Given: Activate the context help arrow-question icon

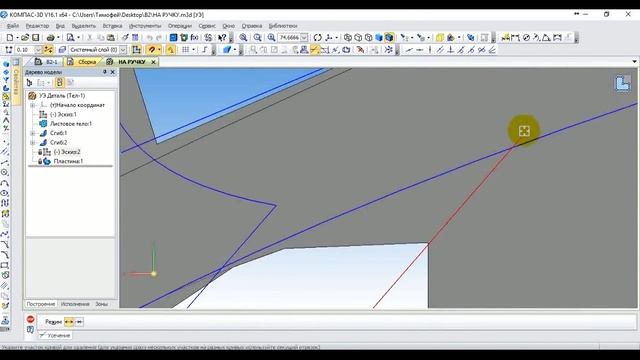Looking at the screenshot, I should tap(222, 38).
